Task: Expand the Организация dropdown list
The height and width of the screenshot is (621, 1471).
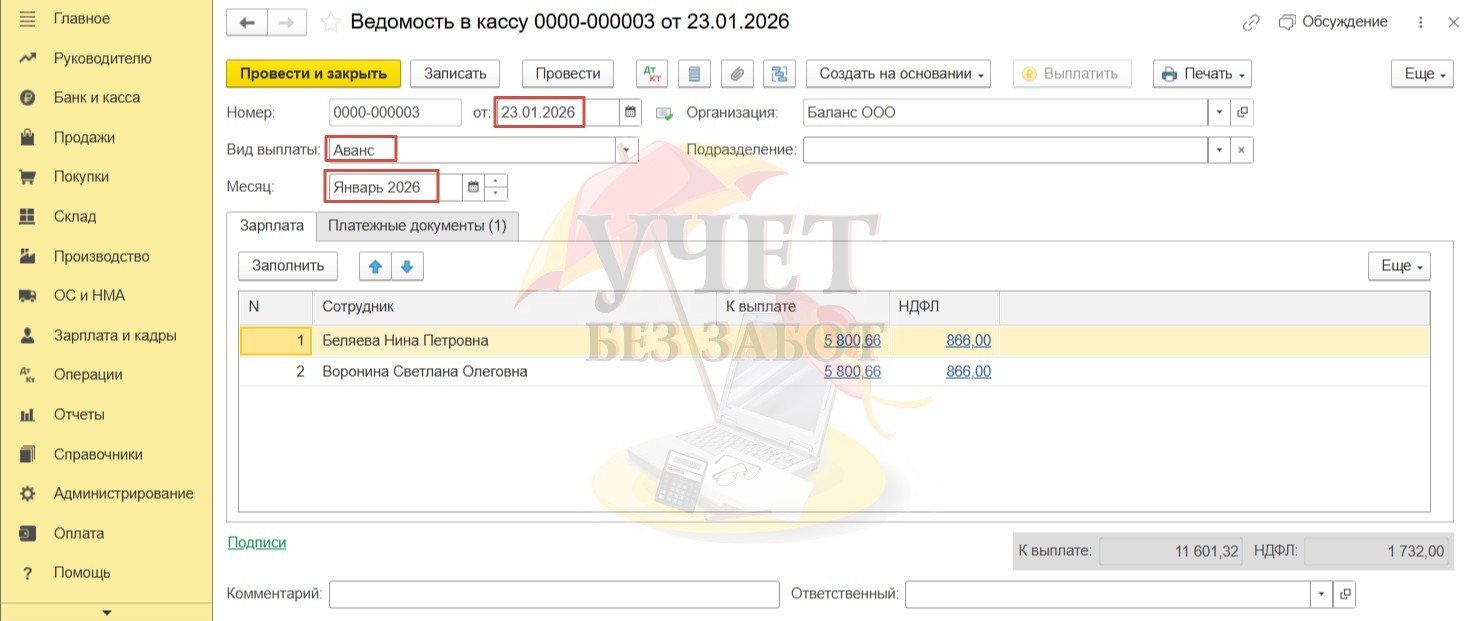Action: click(1219, 113)
